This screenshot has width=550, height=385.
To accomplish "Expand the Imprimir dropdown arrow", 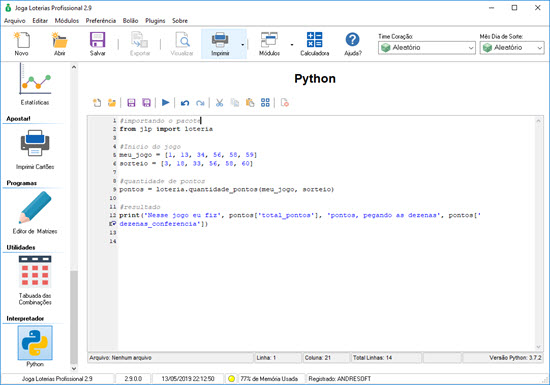I will point(242,45).
